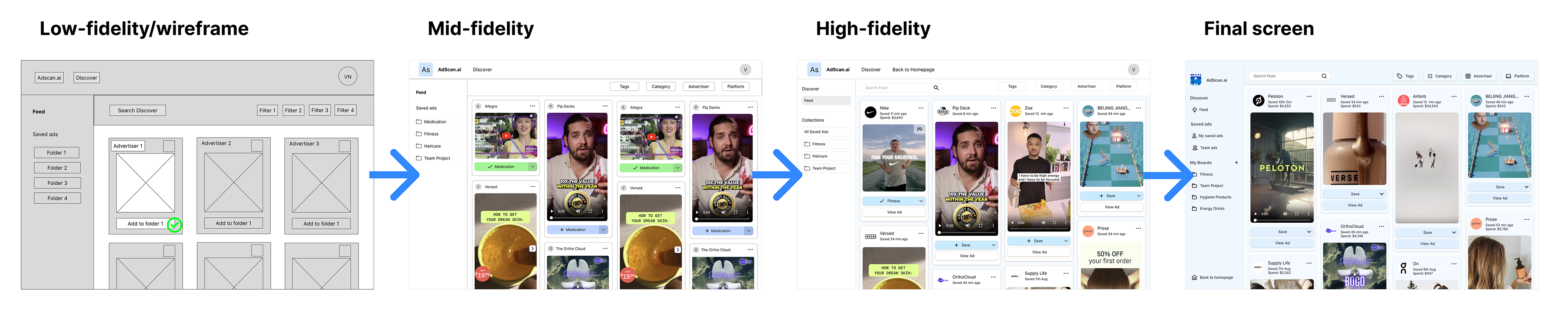Tick Advertiser 2 checkbox in wireframe

click(x=257, y=146)
